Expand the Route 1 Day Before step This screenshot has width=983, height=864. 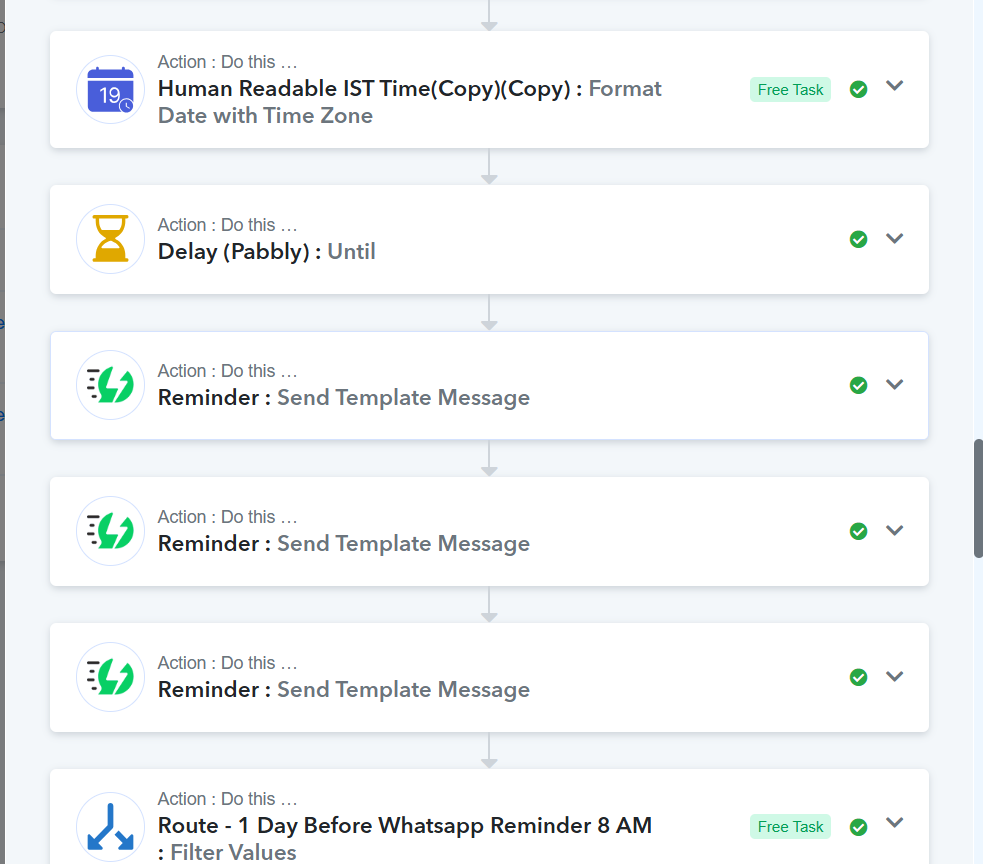895,823
